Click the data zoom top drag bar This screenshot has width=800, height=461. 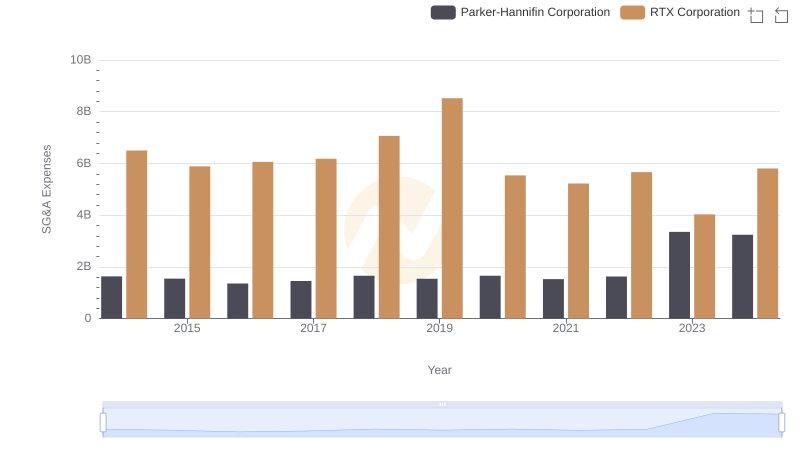click(442, 404)
